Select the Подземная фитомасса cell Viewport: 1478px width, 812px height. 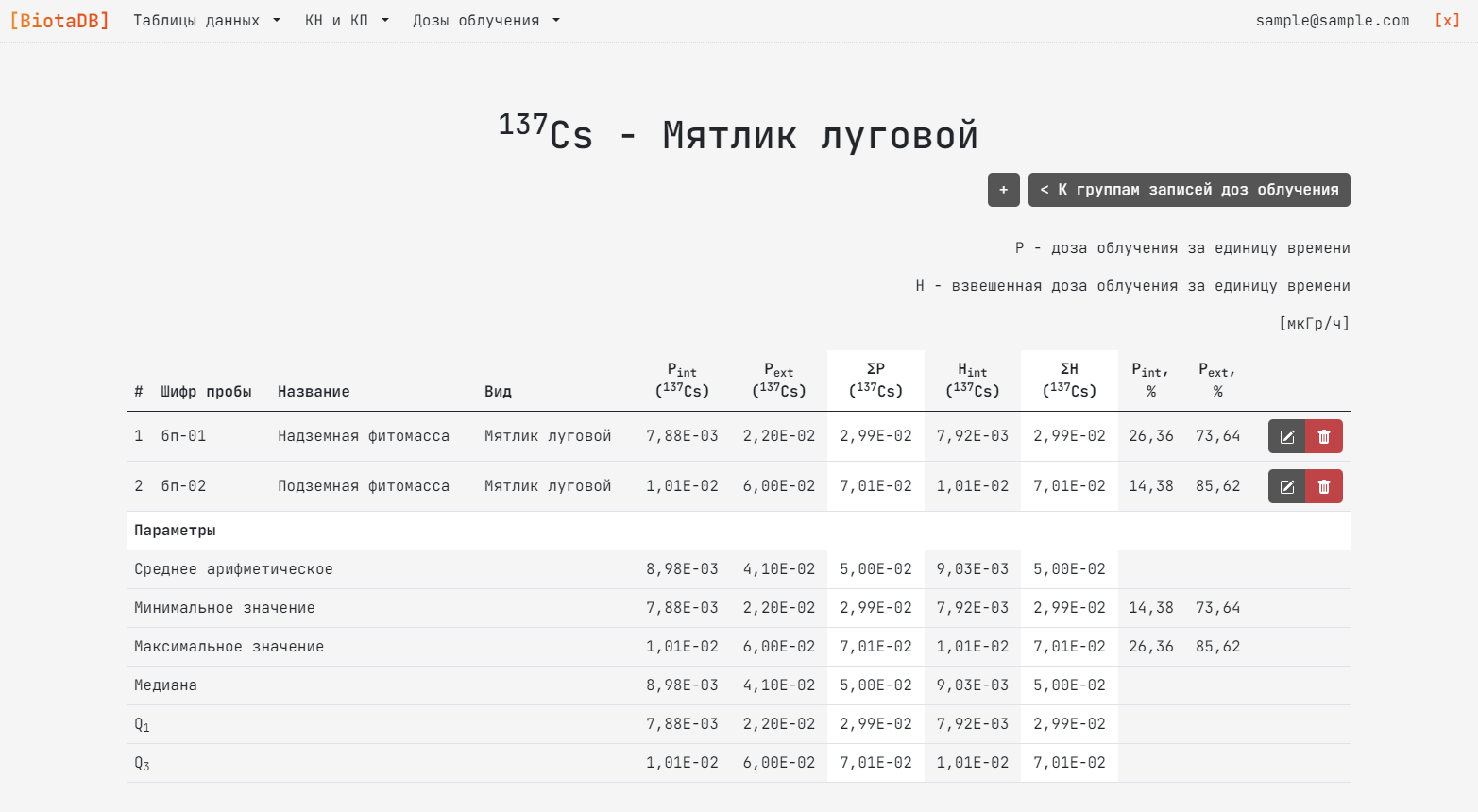[364, 486]
